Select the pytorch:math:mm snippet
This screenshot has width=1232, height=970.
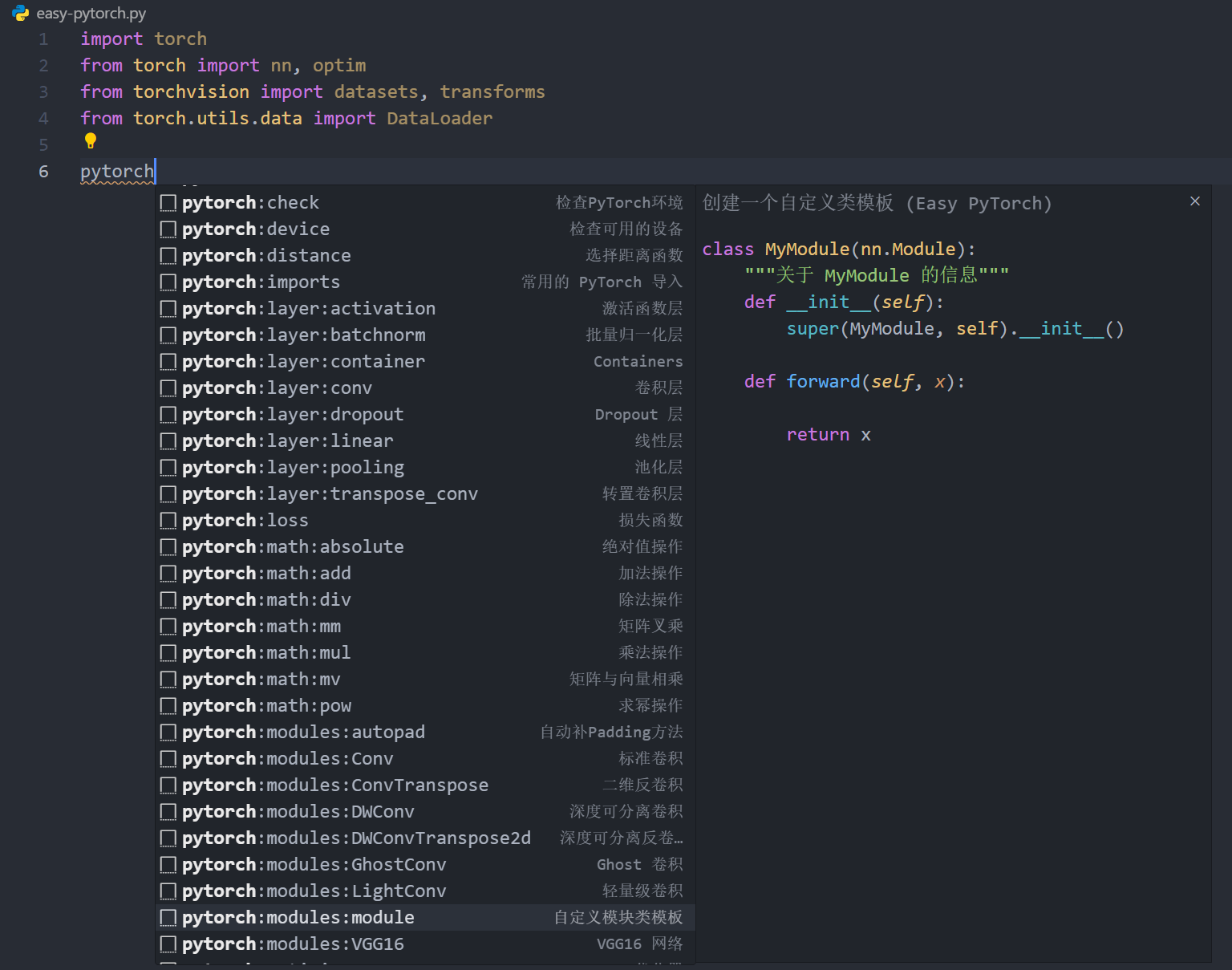coord(425,627)
